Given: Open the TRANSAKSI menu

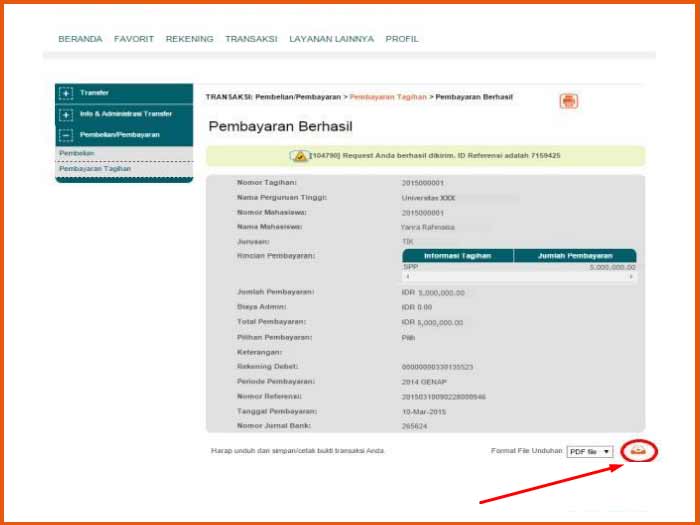Looking at the screenshot, I should 251,39.
